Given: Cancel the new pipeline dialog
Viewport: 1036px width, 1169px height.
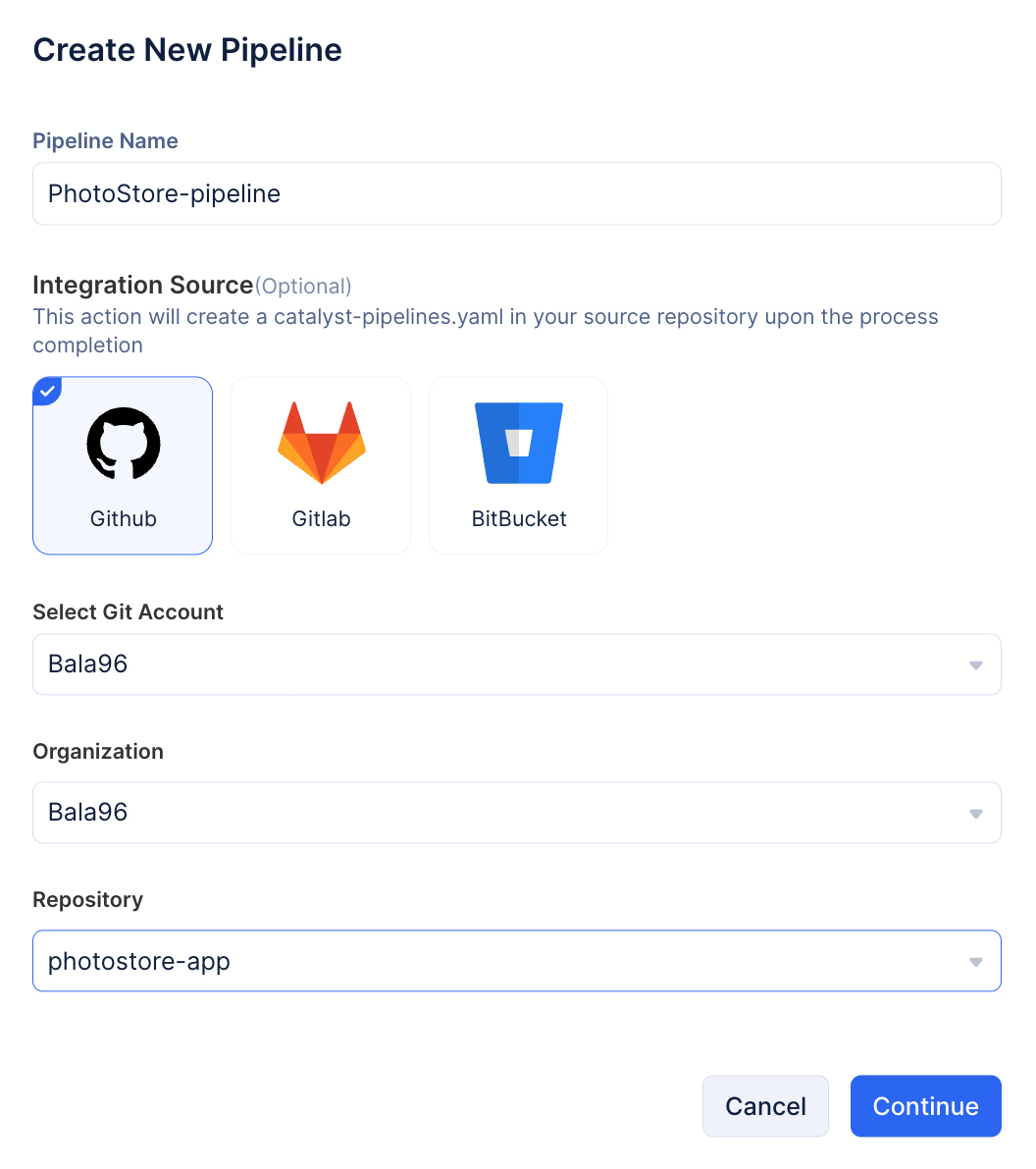Looking at the screenshot, I should coord(765,1106).
